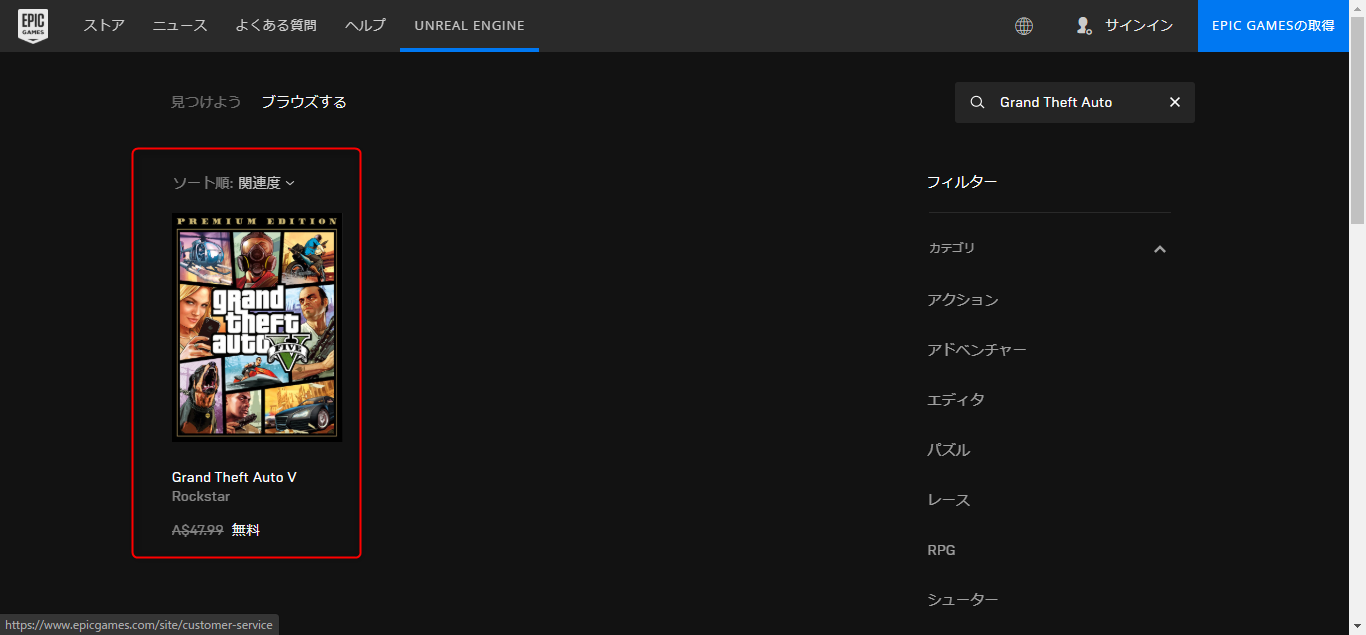Focus the Grand Theft Auto search field
This screenshot has width=1366, height=635.
coord(1075,102)
